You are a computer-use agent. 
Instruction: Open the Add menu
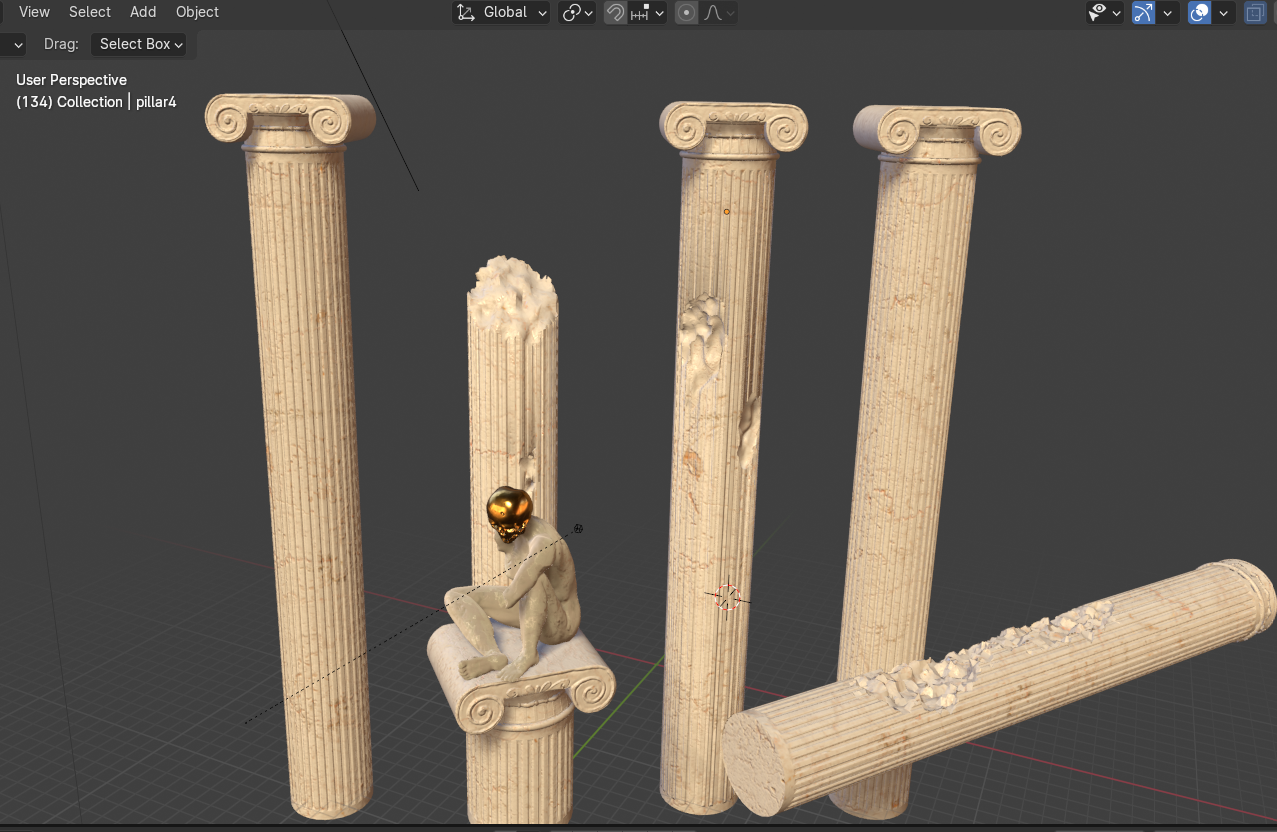tap(143, 12)
